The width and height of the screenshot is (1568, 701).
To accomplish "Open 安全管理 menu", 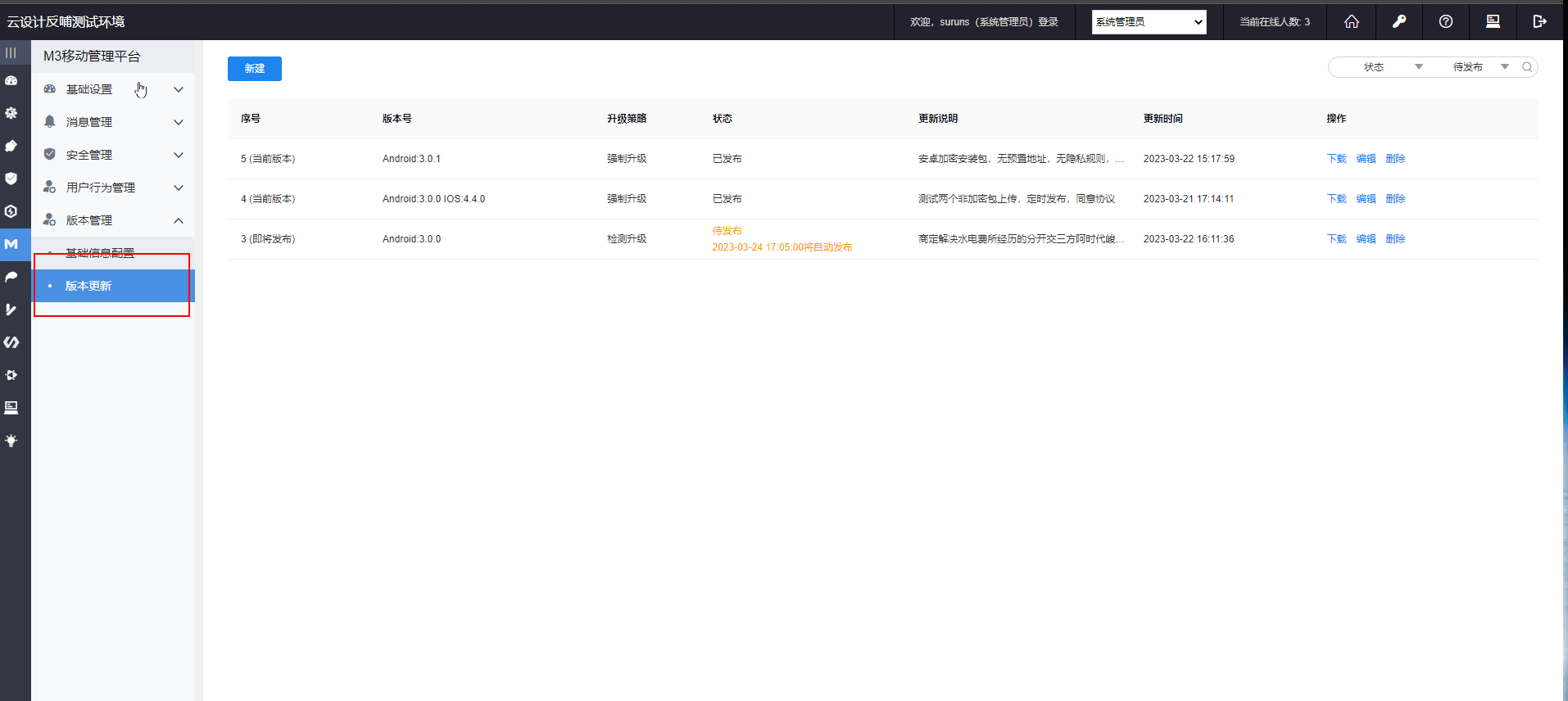I will (113, 155).
